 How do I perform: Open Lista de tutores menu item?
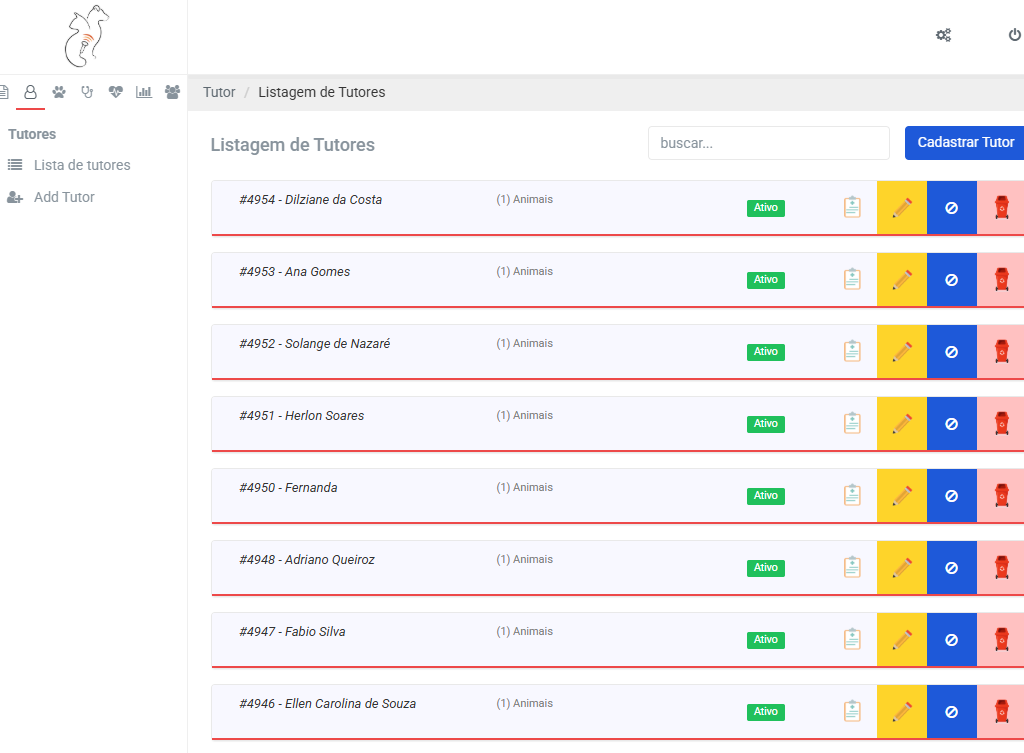click(x=82, y=165)
